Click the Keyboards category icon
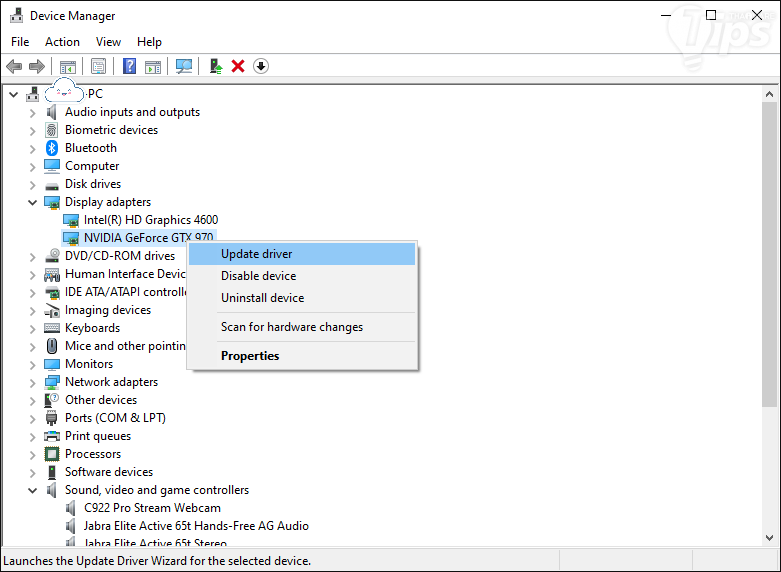This screenshot has height=572, width=781. coord(52,328)
